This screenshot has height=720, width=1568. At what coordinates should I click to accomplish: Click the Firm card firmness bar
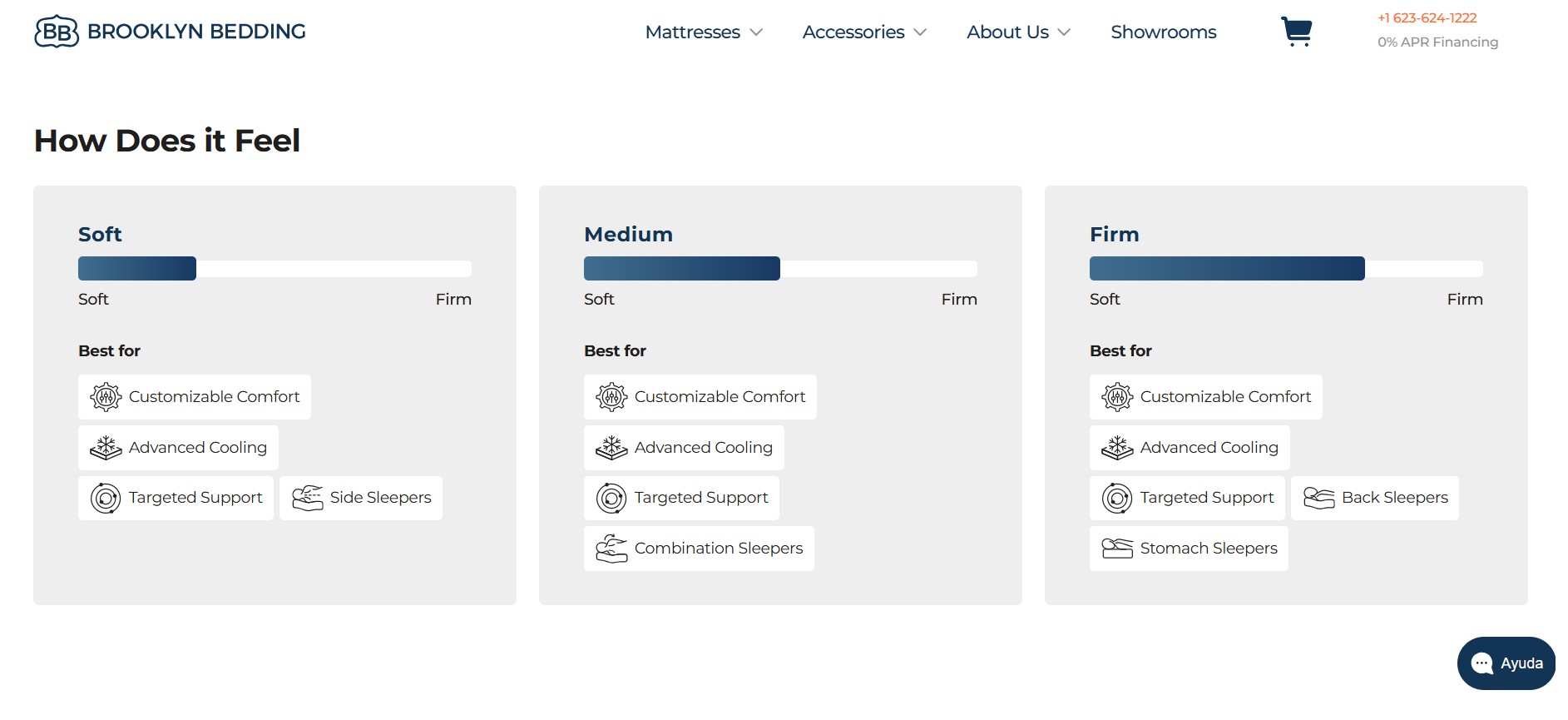(1286, 269)
